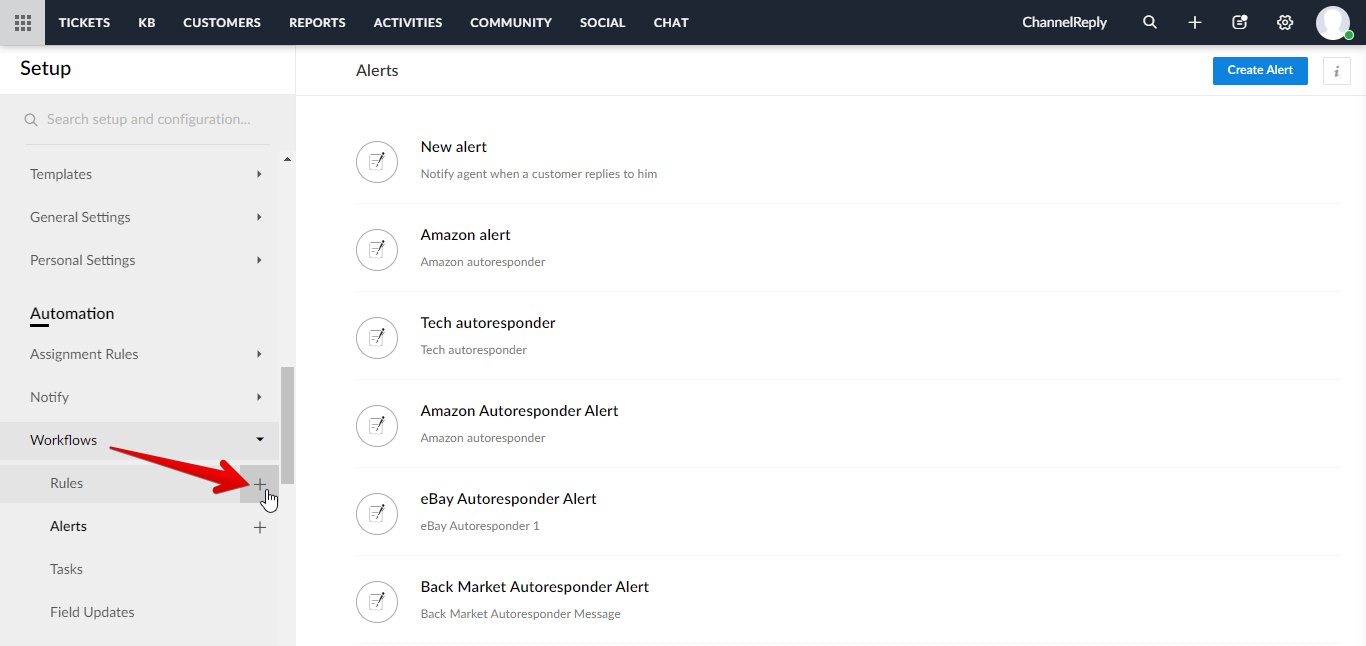Image resolution: width=1366 pixels, height=646 pixels.
Task: Open the CHAT tab
Action: point(671,22)
